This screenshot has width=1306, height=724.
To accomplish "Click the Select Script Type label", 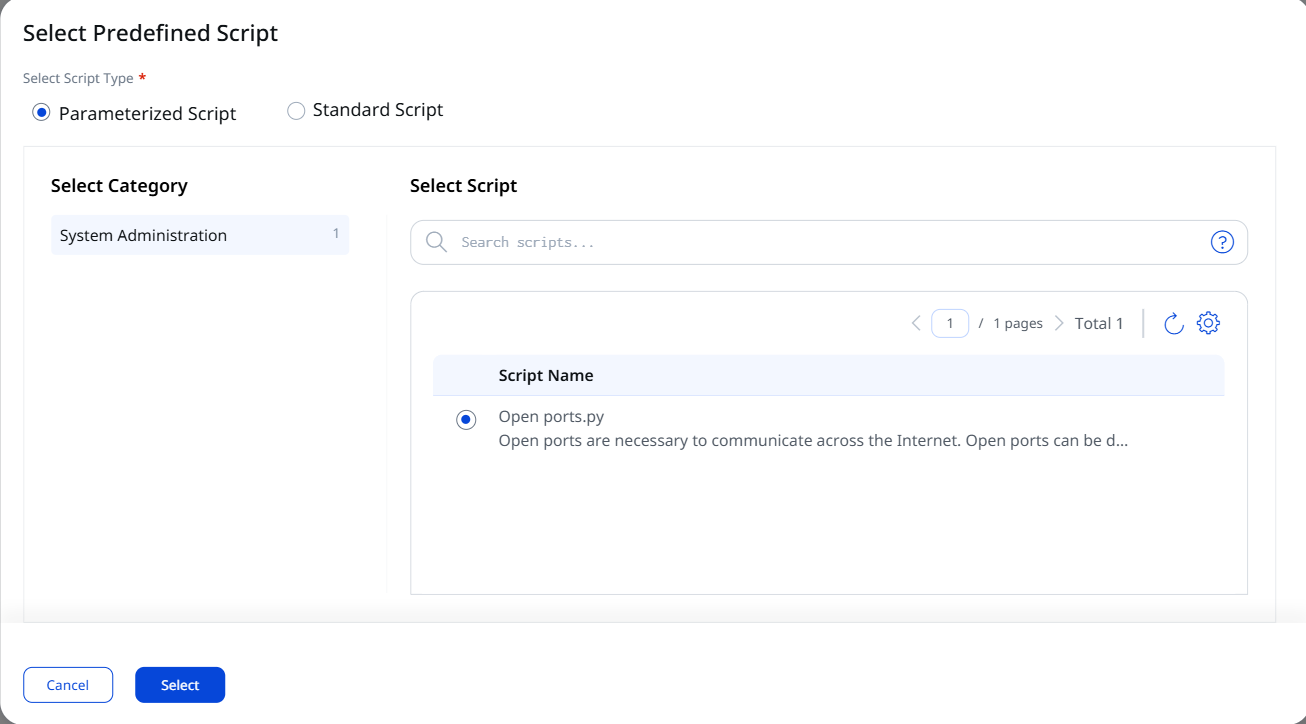I will click(x=78, y=78).
